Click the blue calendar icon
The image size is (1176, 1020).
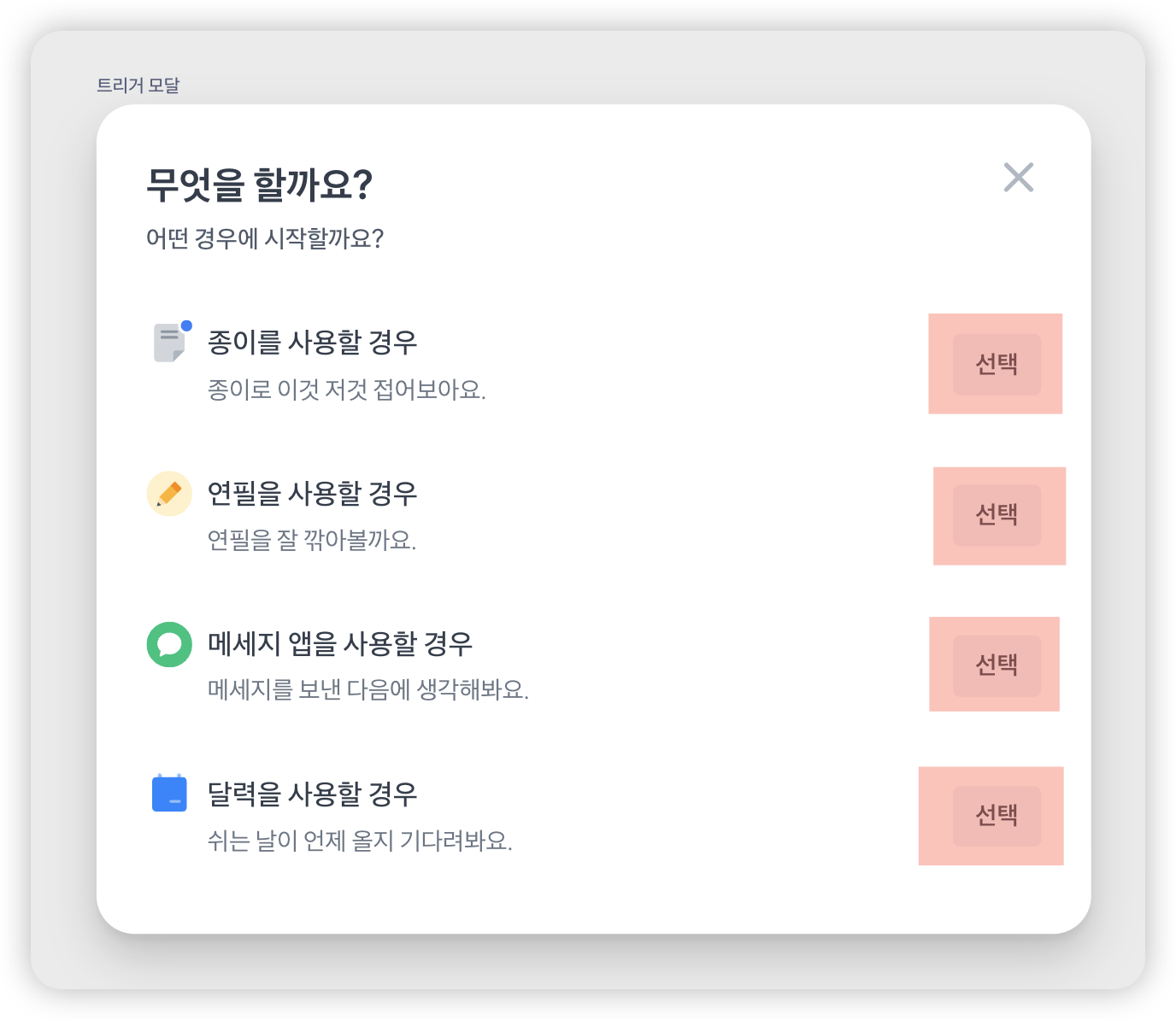pyautogui.click(x=169, y=794)
